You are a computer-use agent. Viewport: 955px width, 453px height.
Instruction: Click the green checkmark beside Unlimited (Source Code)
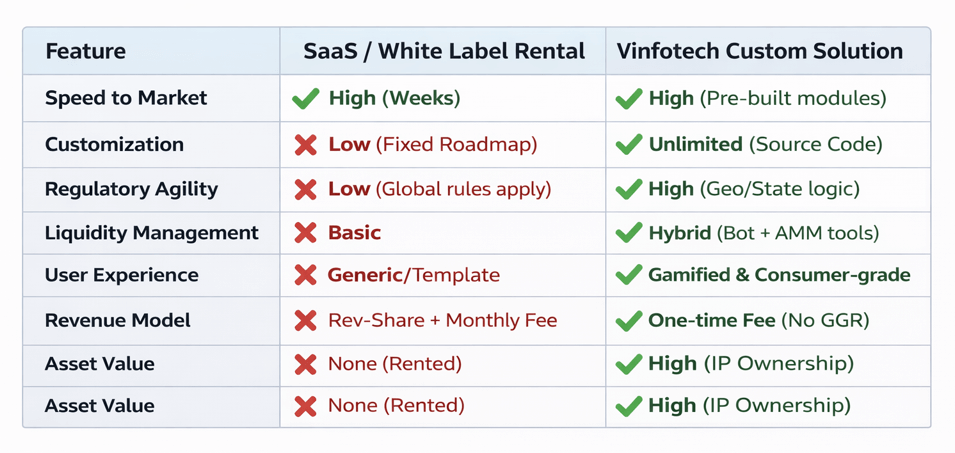pos(628,145)
